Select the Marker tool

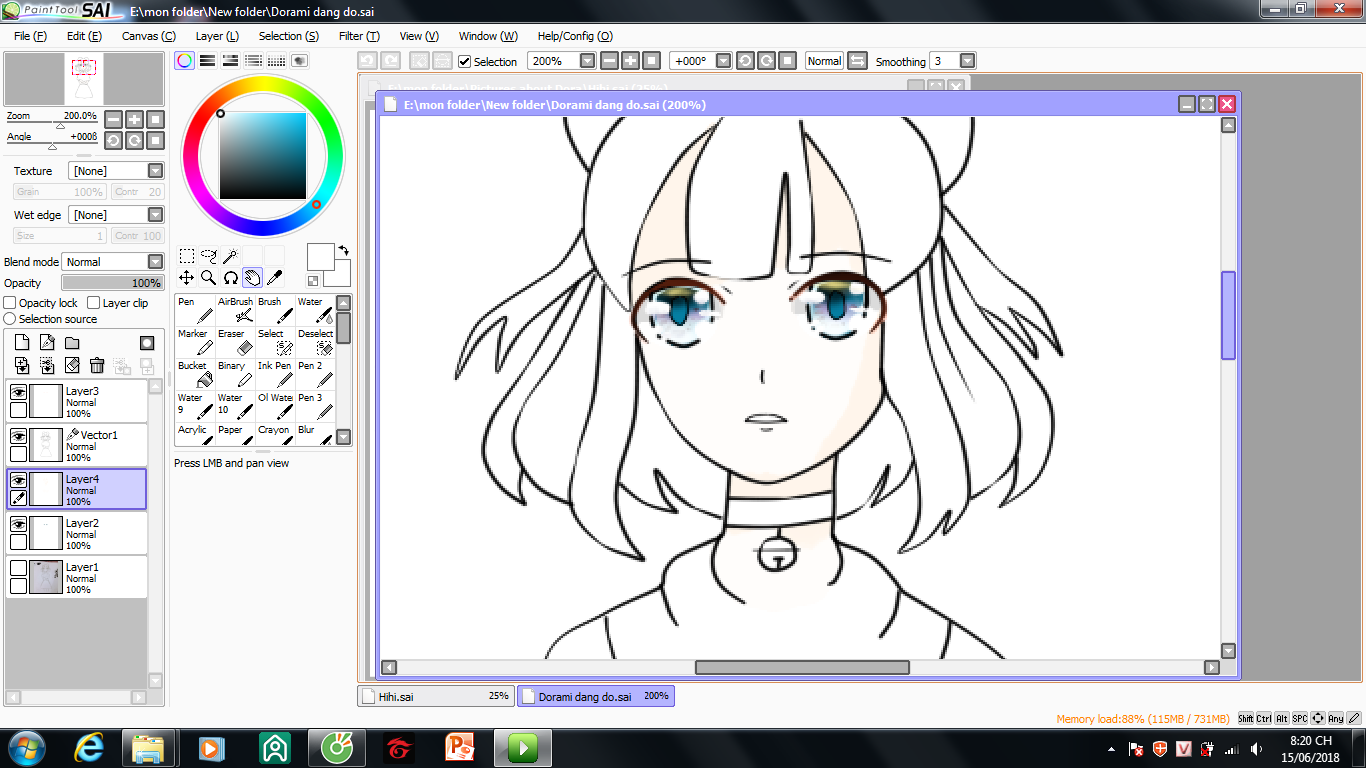pyautogui.click(x=195, y=343)
